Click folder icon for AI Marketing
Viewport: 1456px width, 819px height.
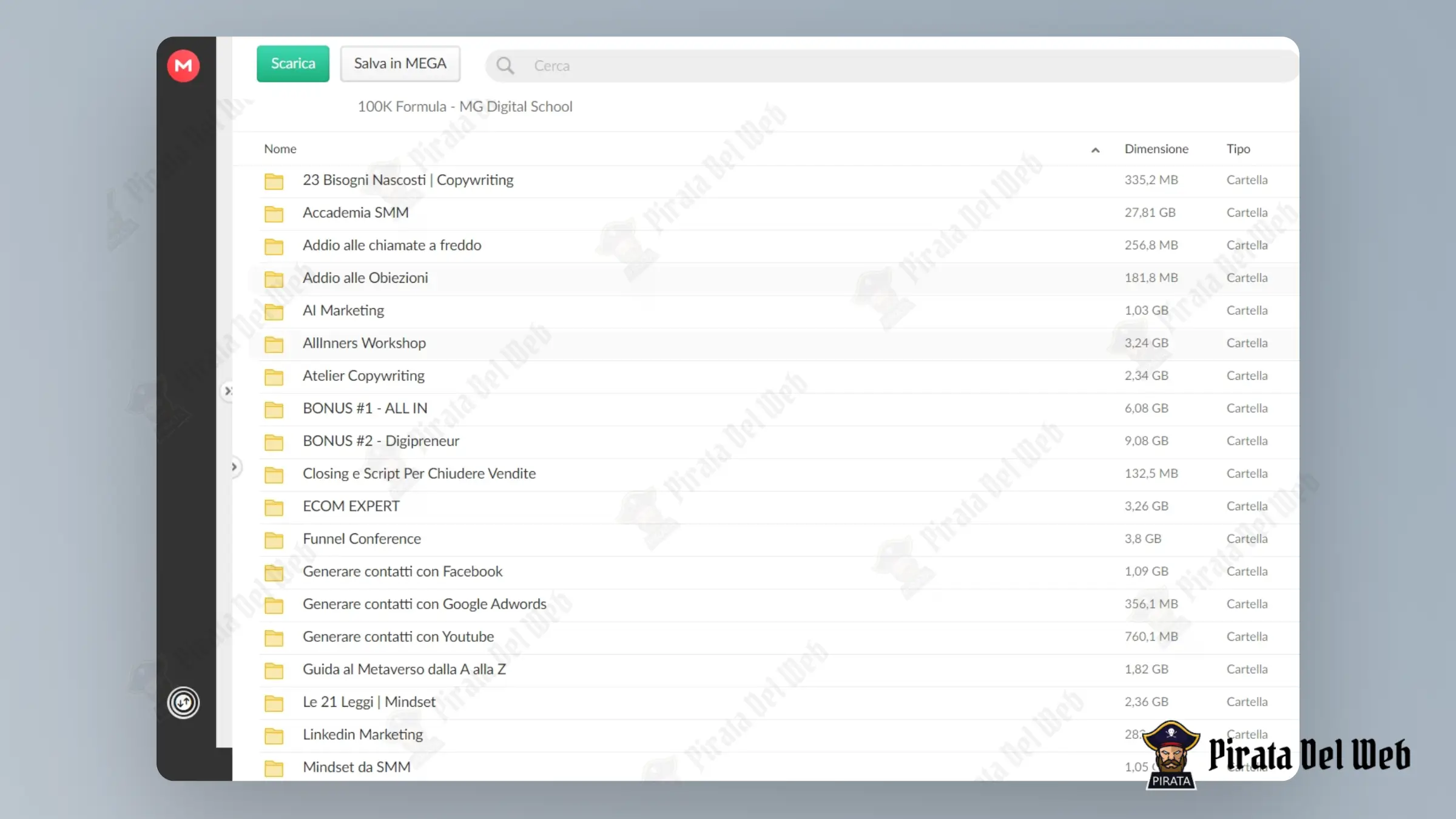click(274, 312)
